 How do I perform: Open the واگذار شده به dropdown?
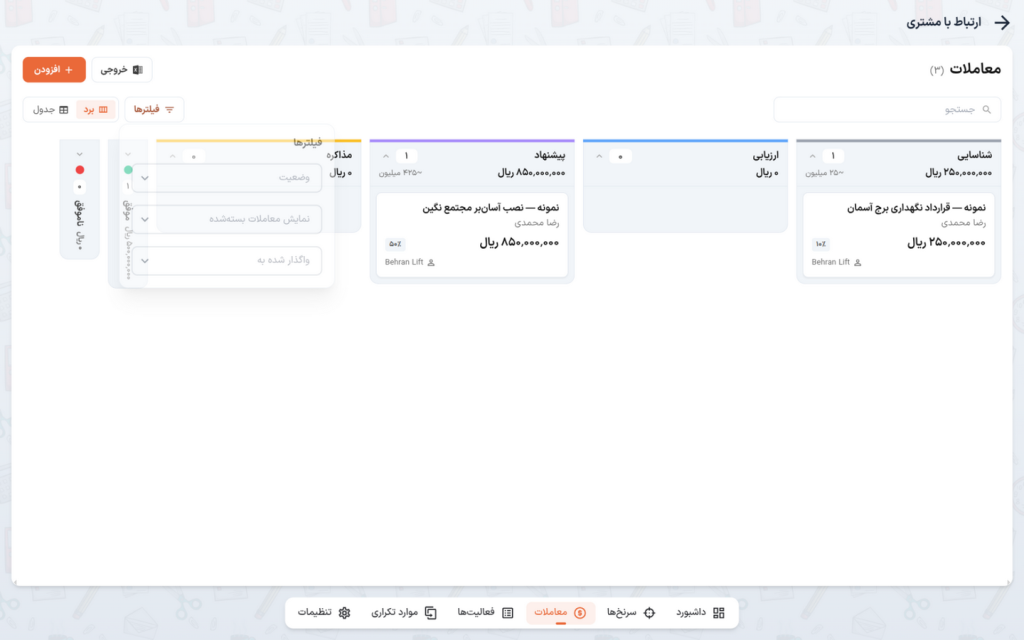coord(227,260)
